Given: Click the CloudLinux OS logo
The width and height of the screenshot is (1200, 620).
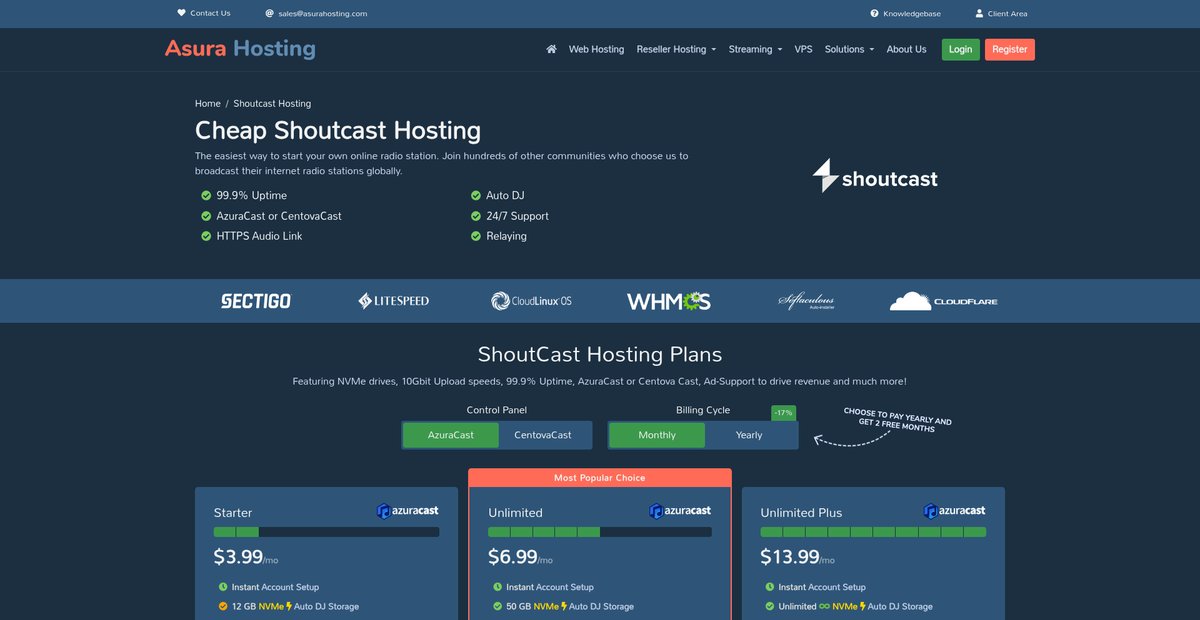Looking at the screenshot, I should [x=531, y=301].
